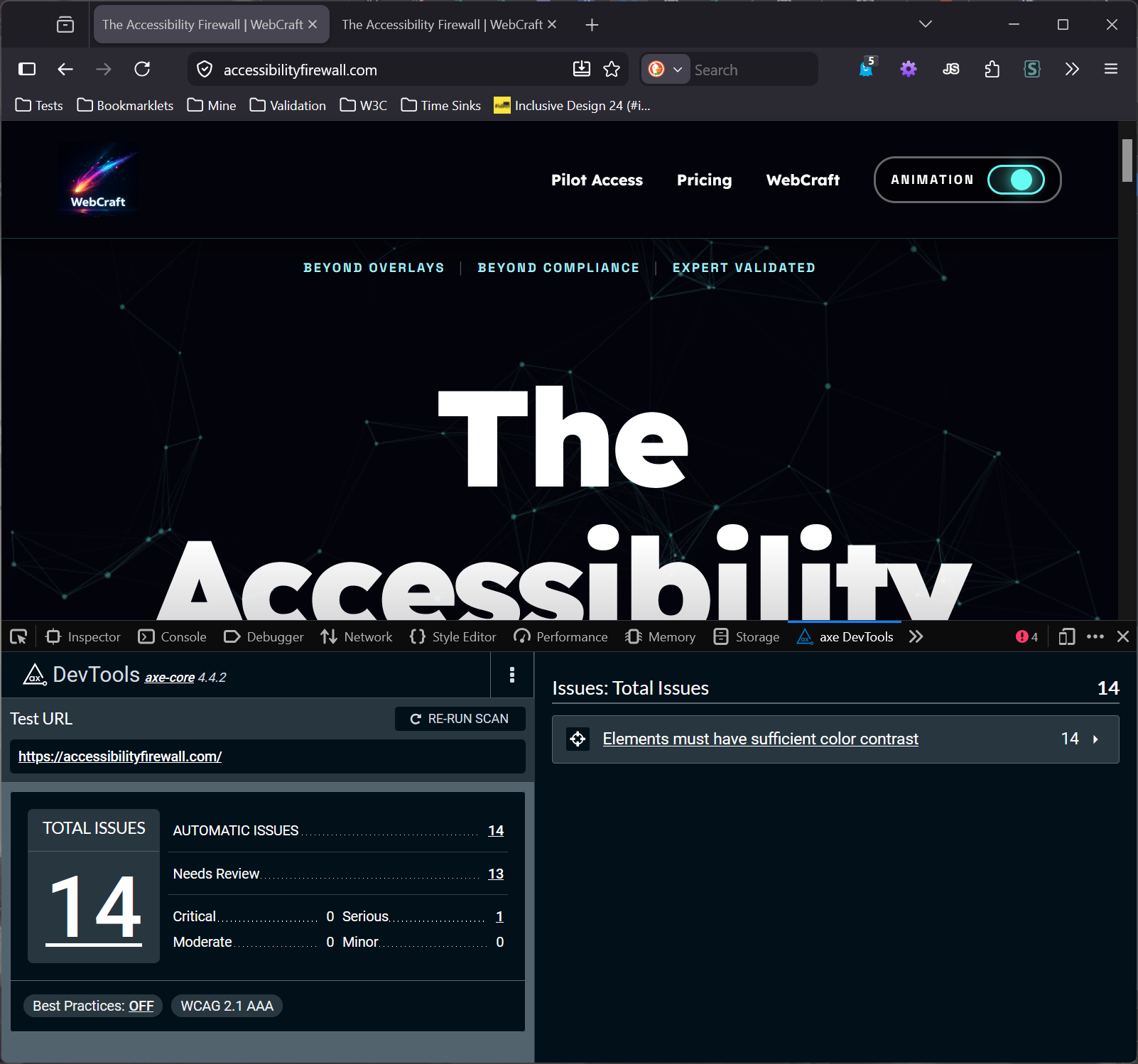Open the Network tab
The image size is (1138, 1064).
[x=356, y=637]
